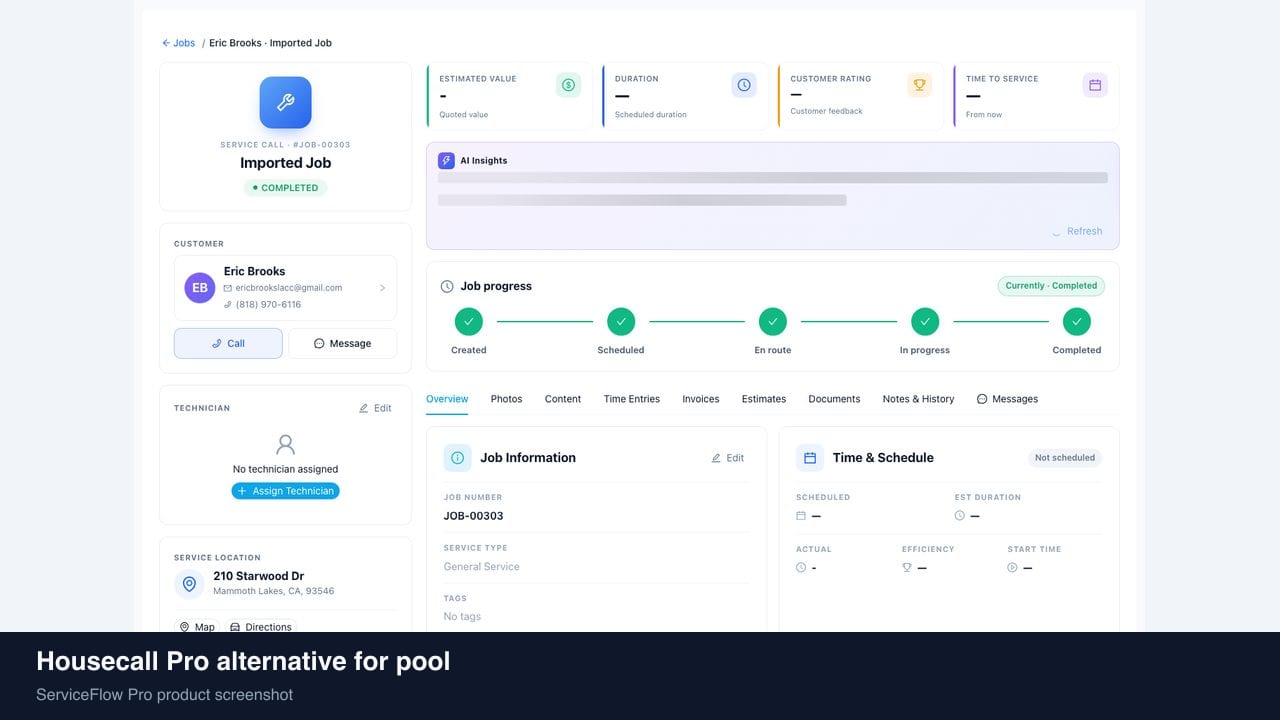
Task: Open the Content tab
Action: pyautogui.click(x=563, y=399)
